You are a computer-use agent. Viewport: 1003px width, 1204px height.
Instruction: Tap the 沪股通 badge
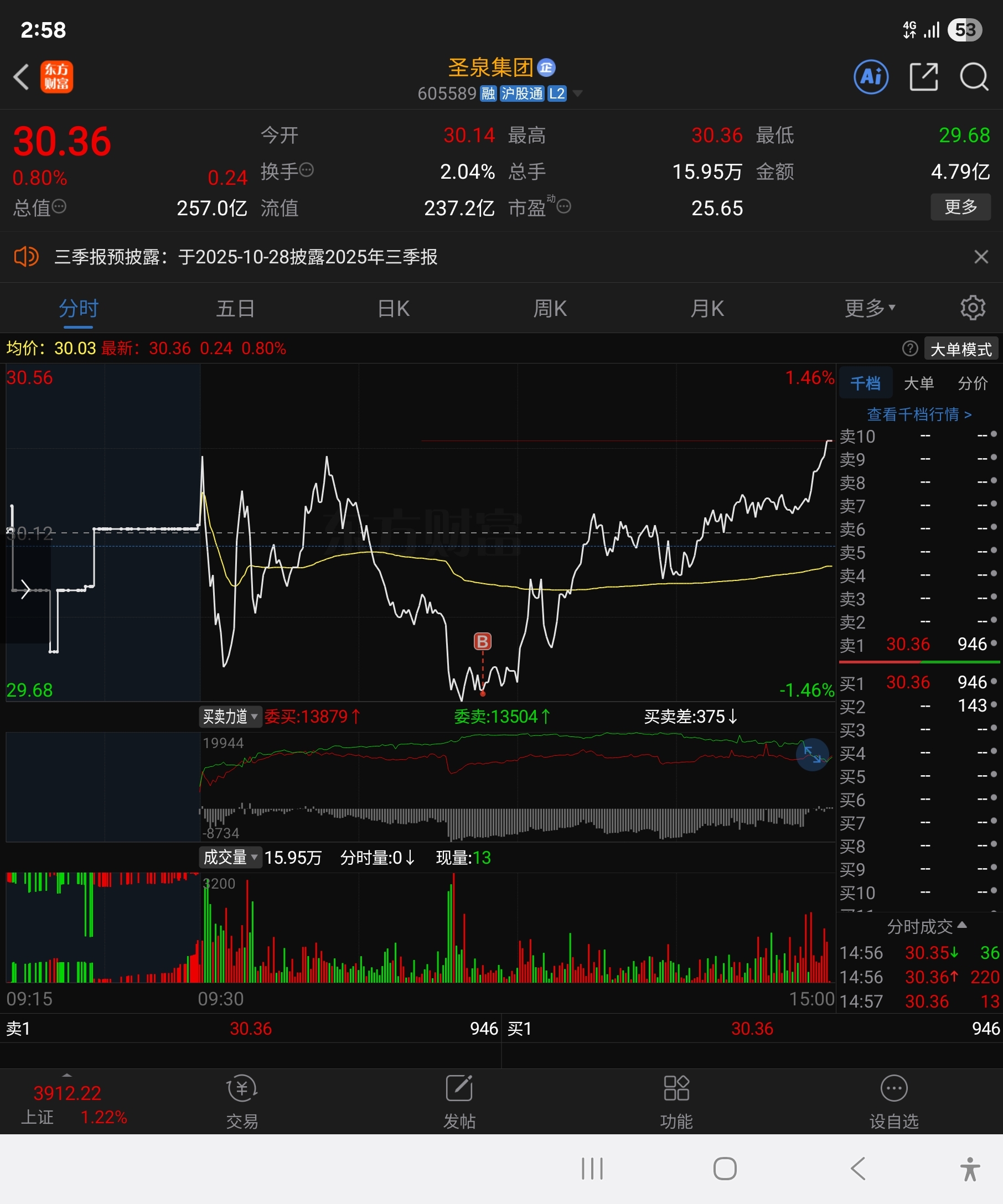[521, 94]
